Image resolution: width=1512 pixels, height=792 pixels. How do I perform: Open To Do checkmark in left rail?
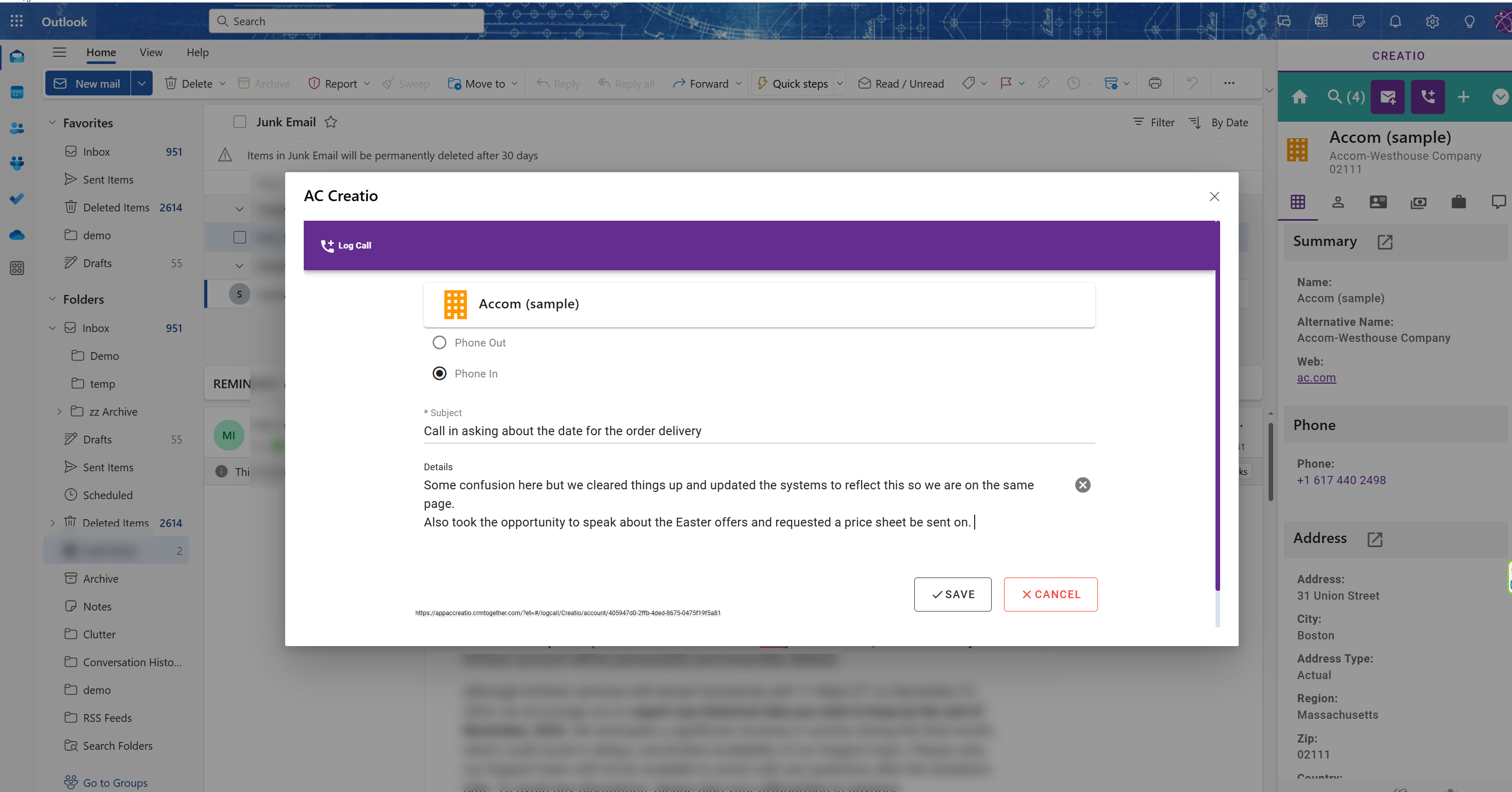point(17,199)
